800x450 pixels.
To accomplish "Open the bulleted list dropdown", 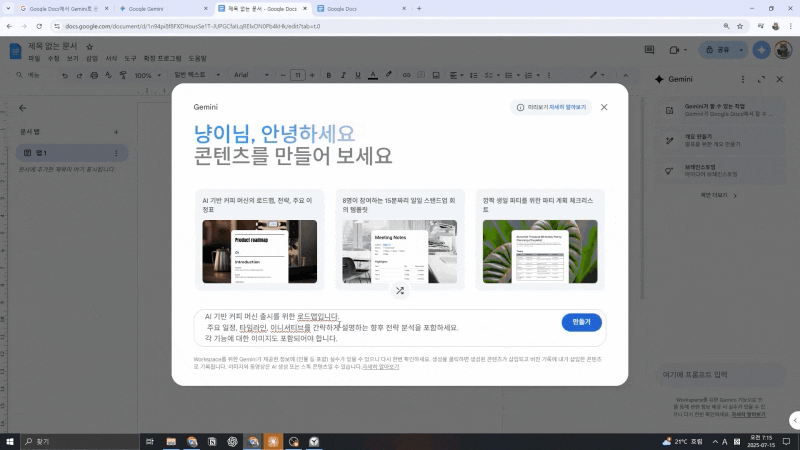I will pyautogui.click(x=512, y=76).
